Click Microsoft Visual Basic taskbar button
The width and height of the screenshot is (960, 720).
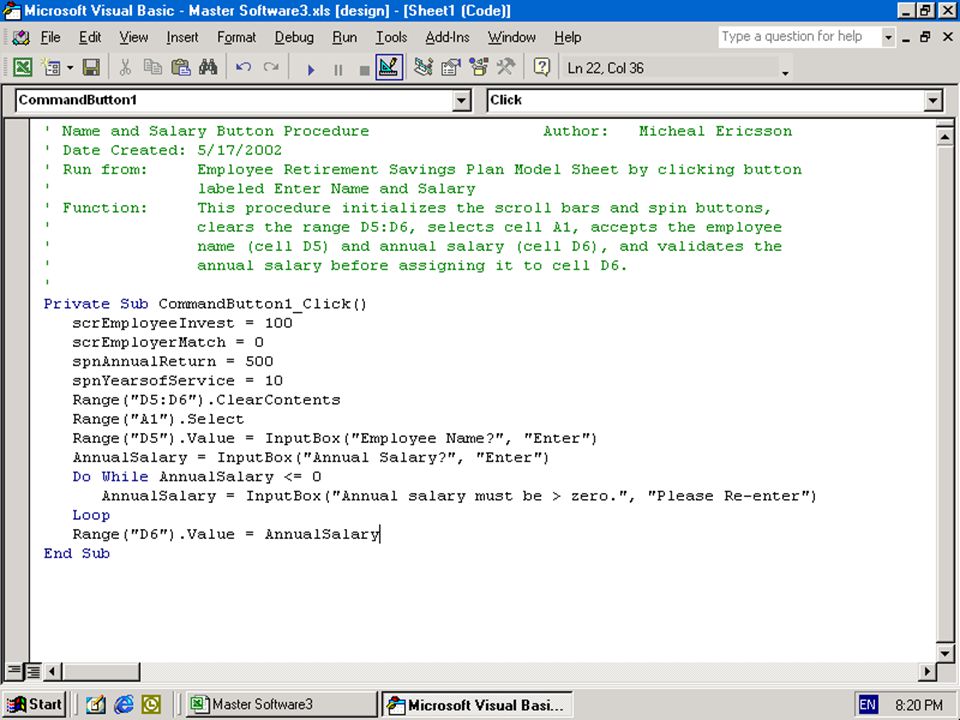(476, 705)
